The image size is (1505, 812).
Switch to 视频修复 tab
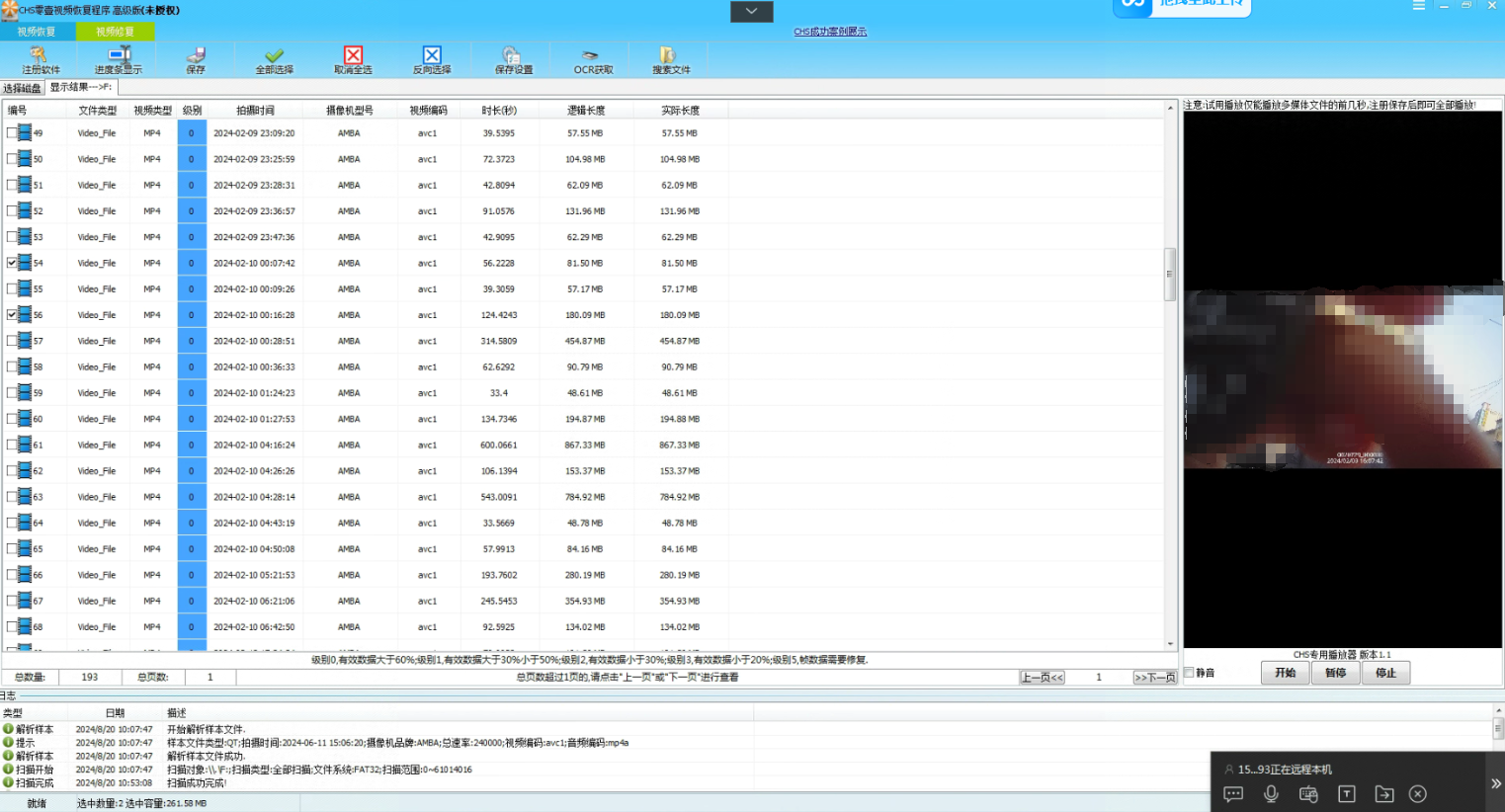(115, 32)
